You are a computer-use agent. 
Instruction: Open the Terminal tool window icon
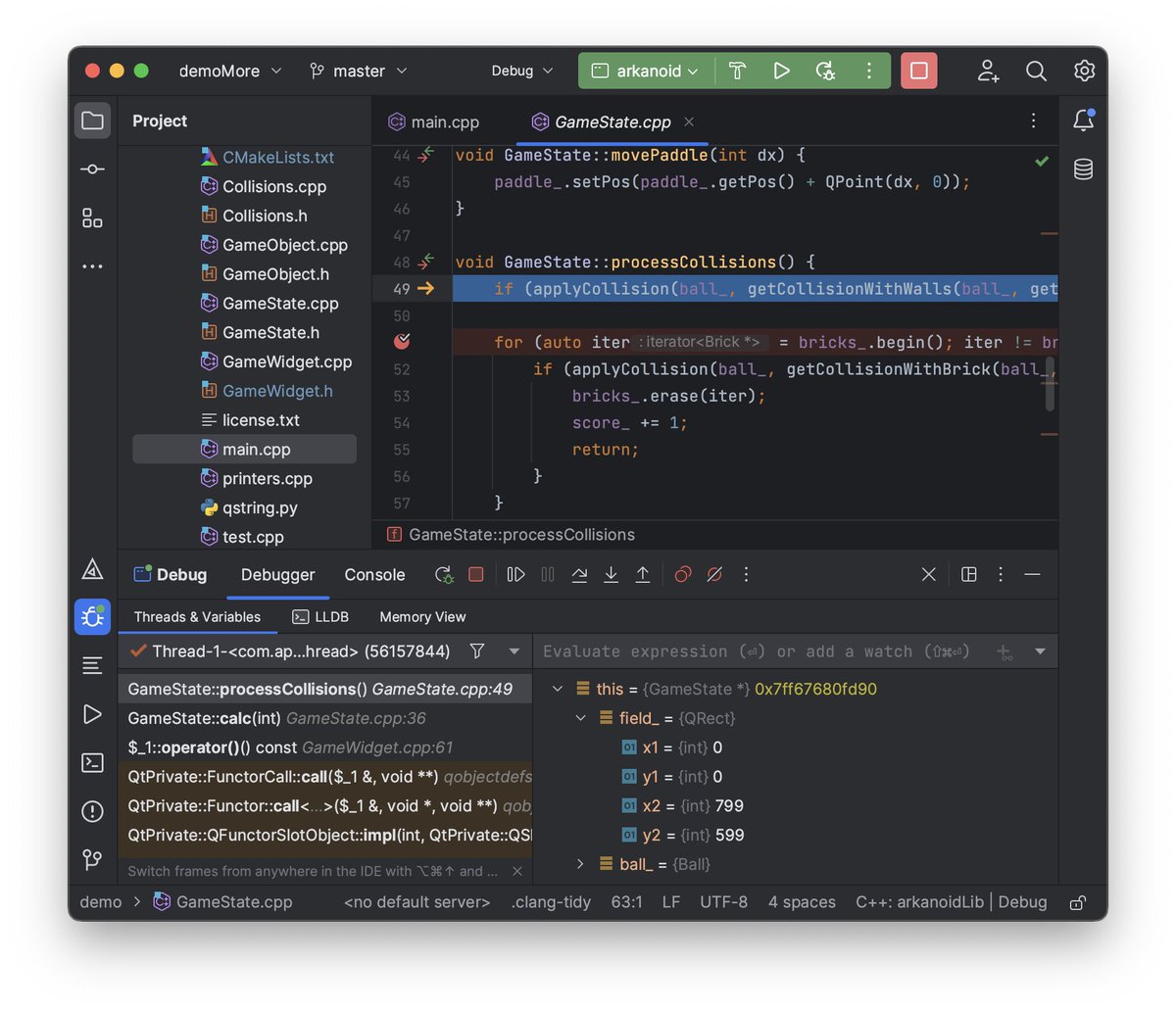click(92, 763)
